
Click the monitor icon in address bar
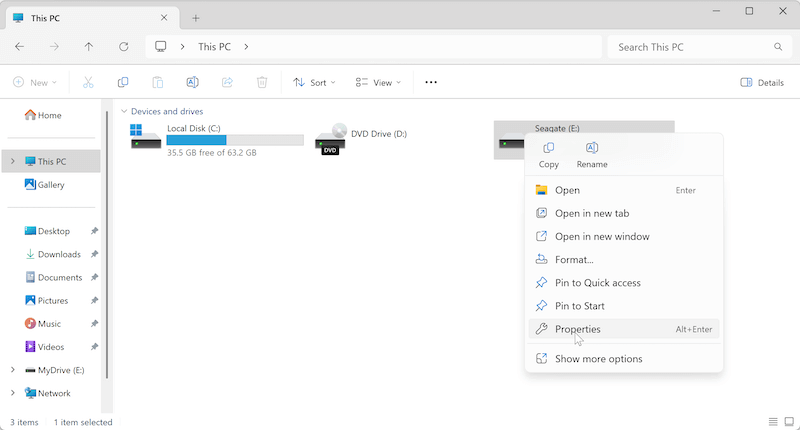tap(161, 46)
